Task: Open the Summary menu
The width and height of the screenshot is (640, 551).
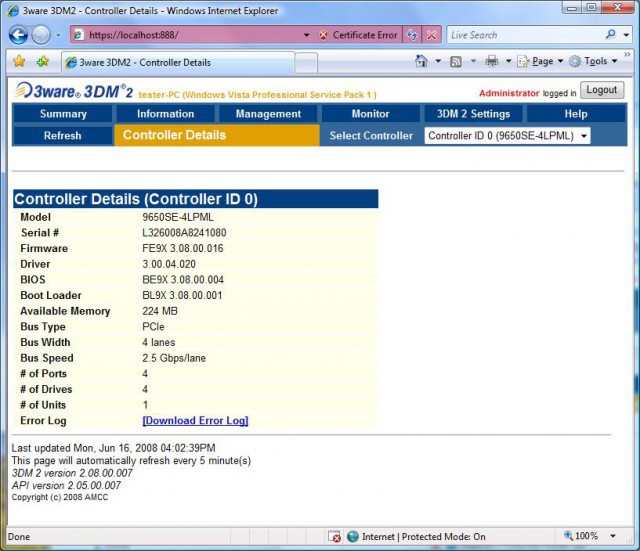Action: tap(63, 114)
